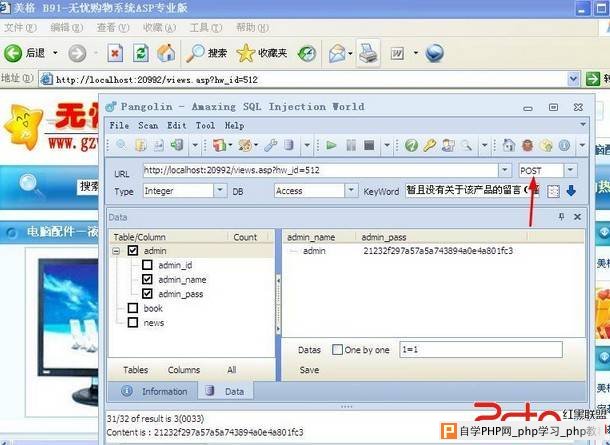Click the green export arrow icon in Pangolin
The height and width of the screenshot is (445, 610).
click(x=177, y=145)
